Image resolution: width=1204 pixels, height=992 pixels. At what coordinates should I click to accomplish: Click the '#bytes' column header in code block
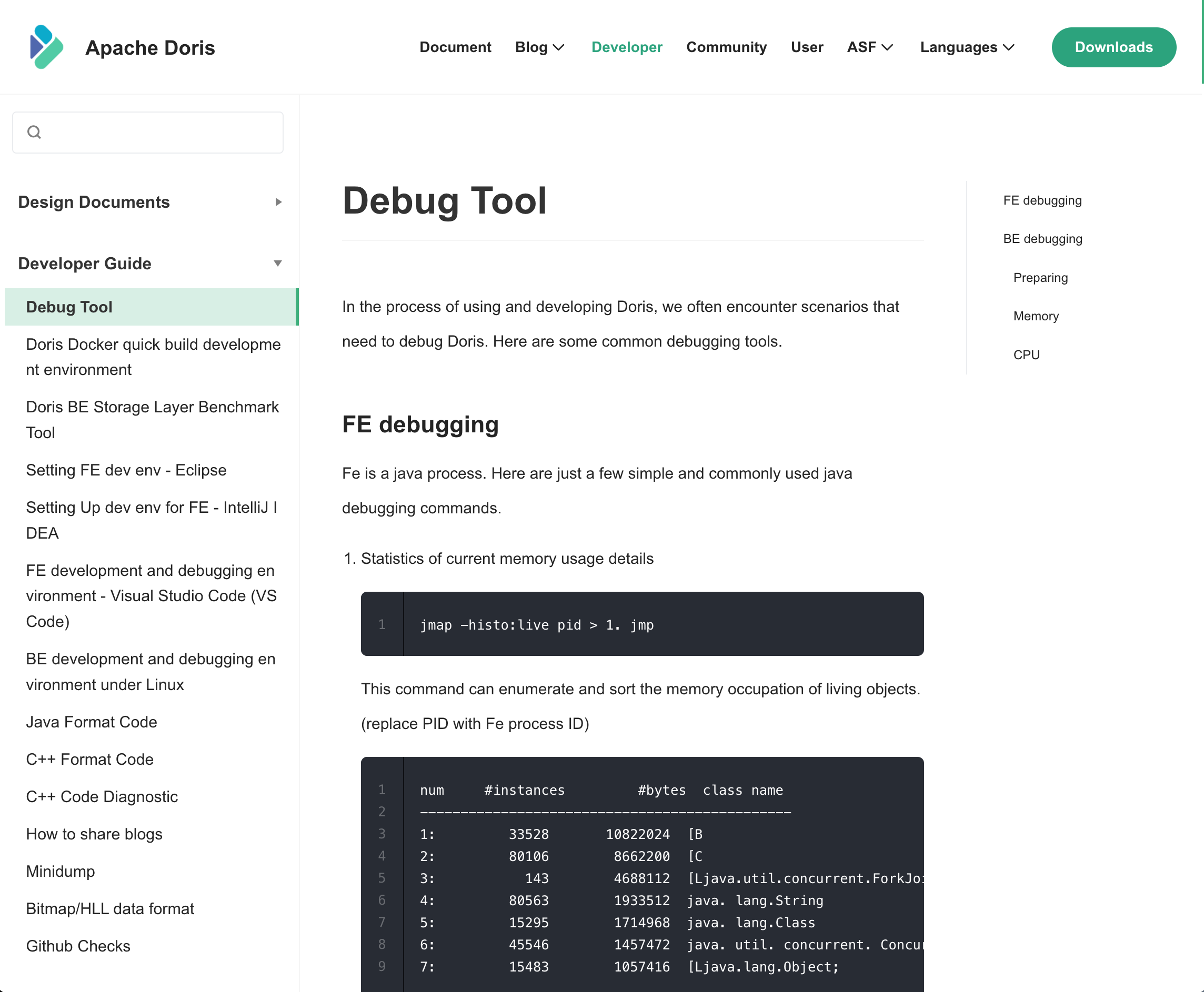661,790
